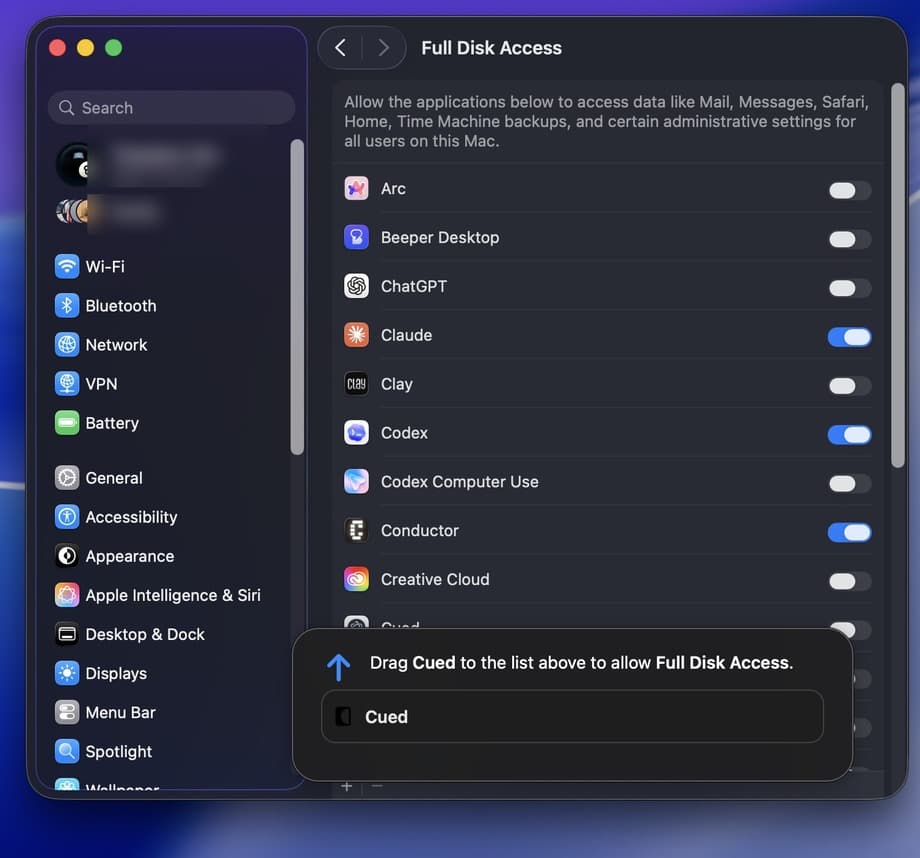Turn on the ChatGPT toggle
Image resolution: width=920 pixels, height=858 pixels.
pos(849,288)
